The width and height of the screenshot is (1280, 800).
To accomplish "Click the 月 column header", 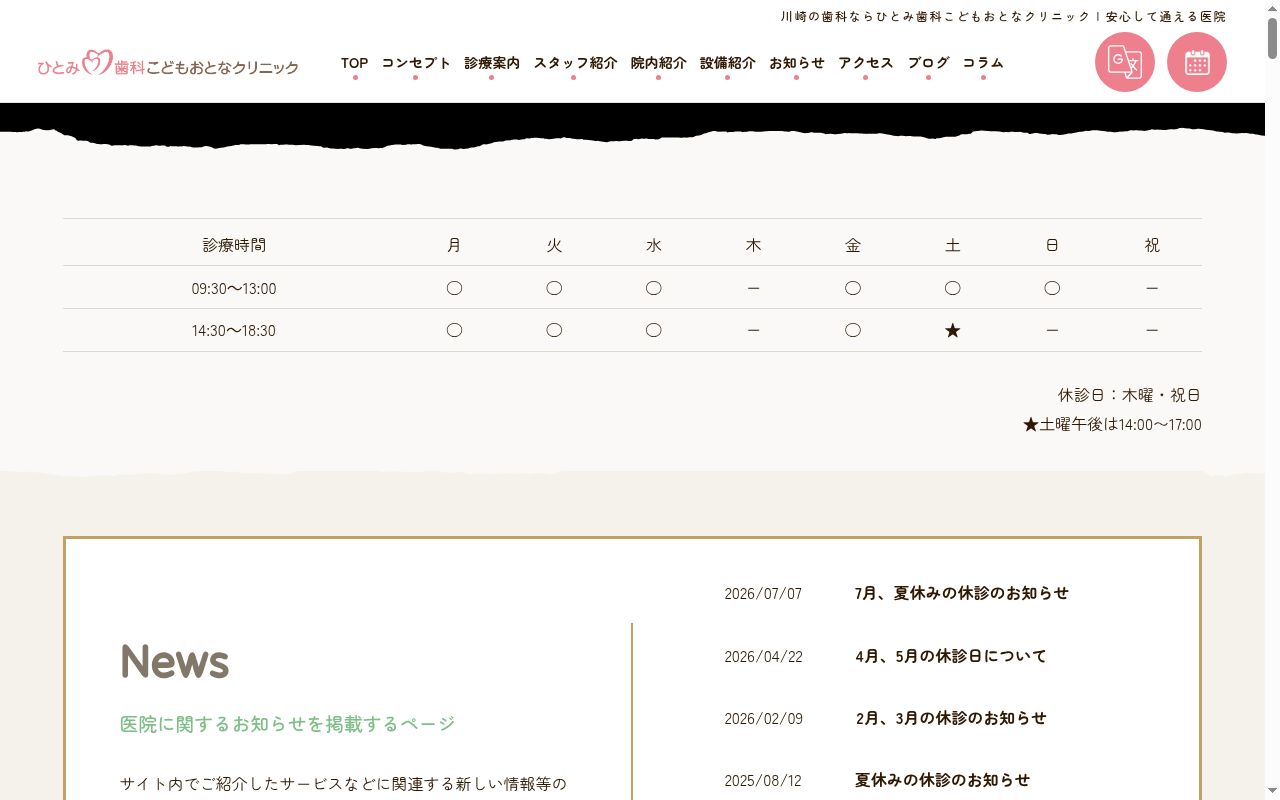I will [454, 245].
